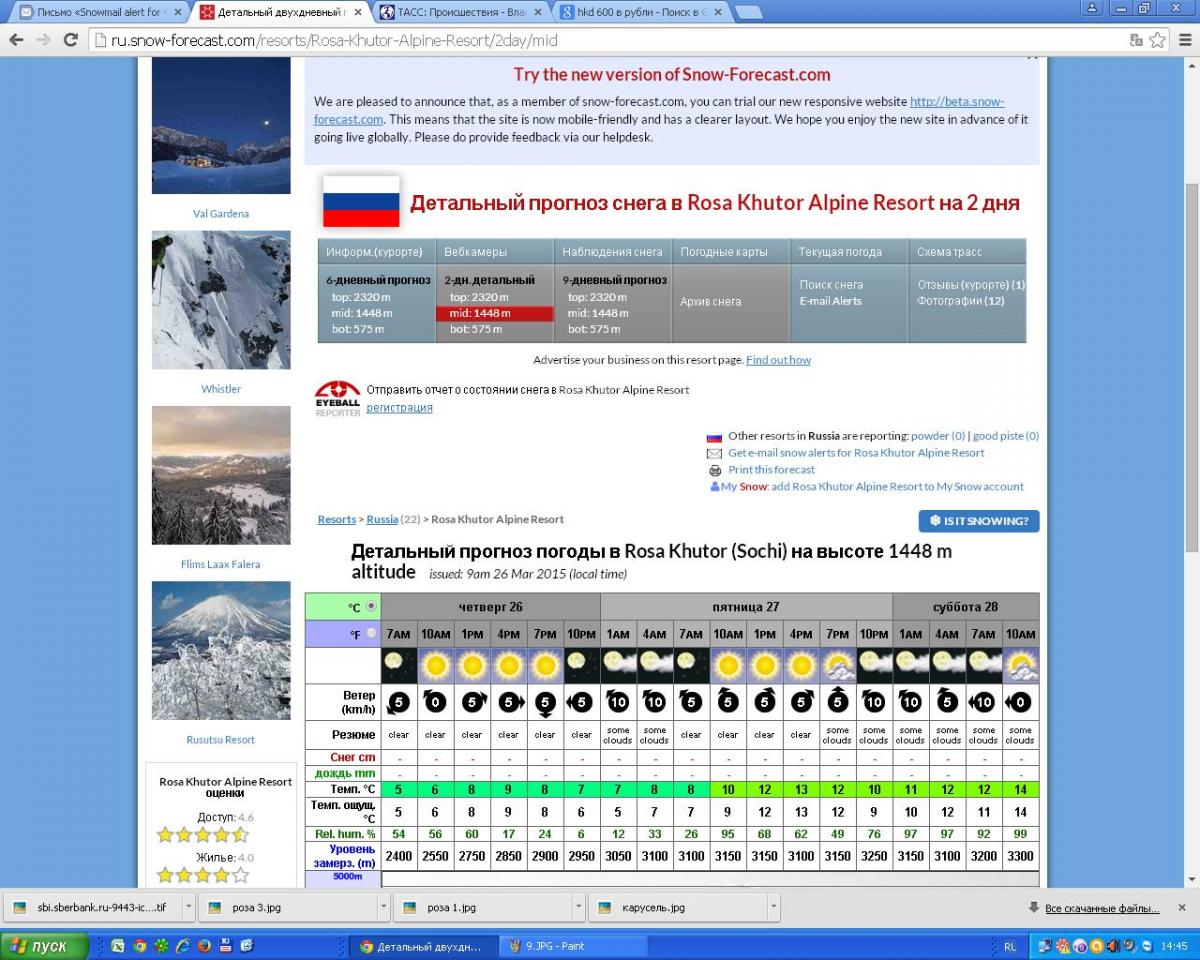
Task: Click the регистрация link
Action: click(399, 408)
